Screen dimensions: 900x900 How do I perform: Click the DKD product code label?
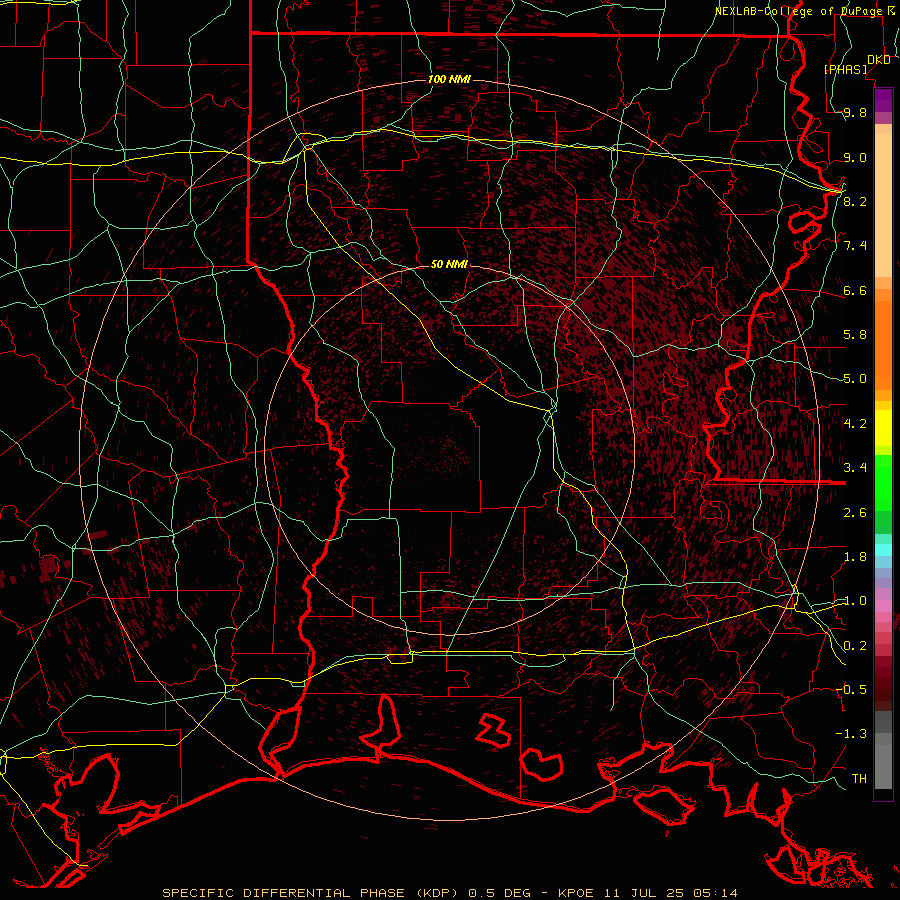(x=879, y=60)
